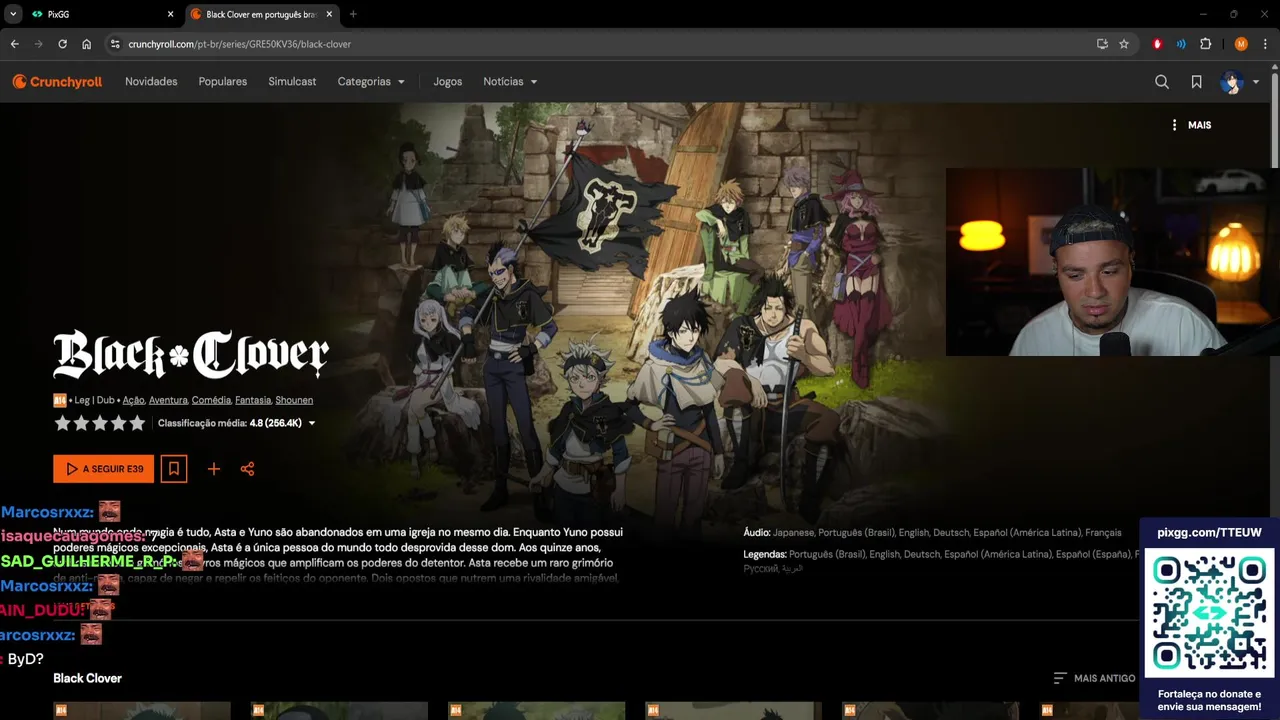Screen dimensions: 1280x720
Task: Open the Jogos menu item
Action: (x=448, y=82)
